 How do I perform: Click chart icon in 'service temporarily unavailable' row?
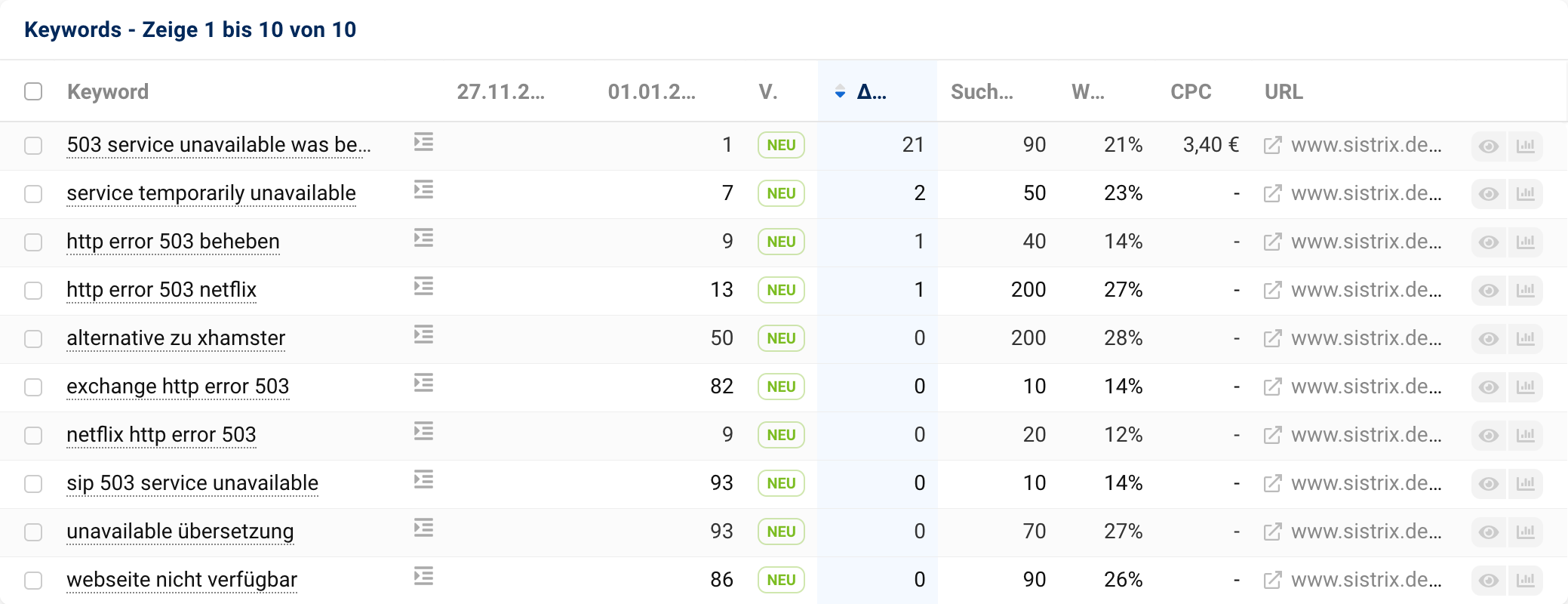tap(1525, 194)
